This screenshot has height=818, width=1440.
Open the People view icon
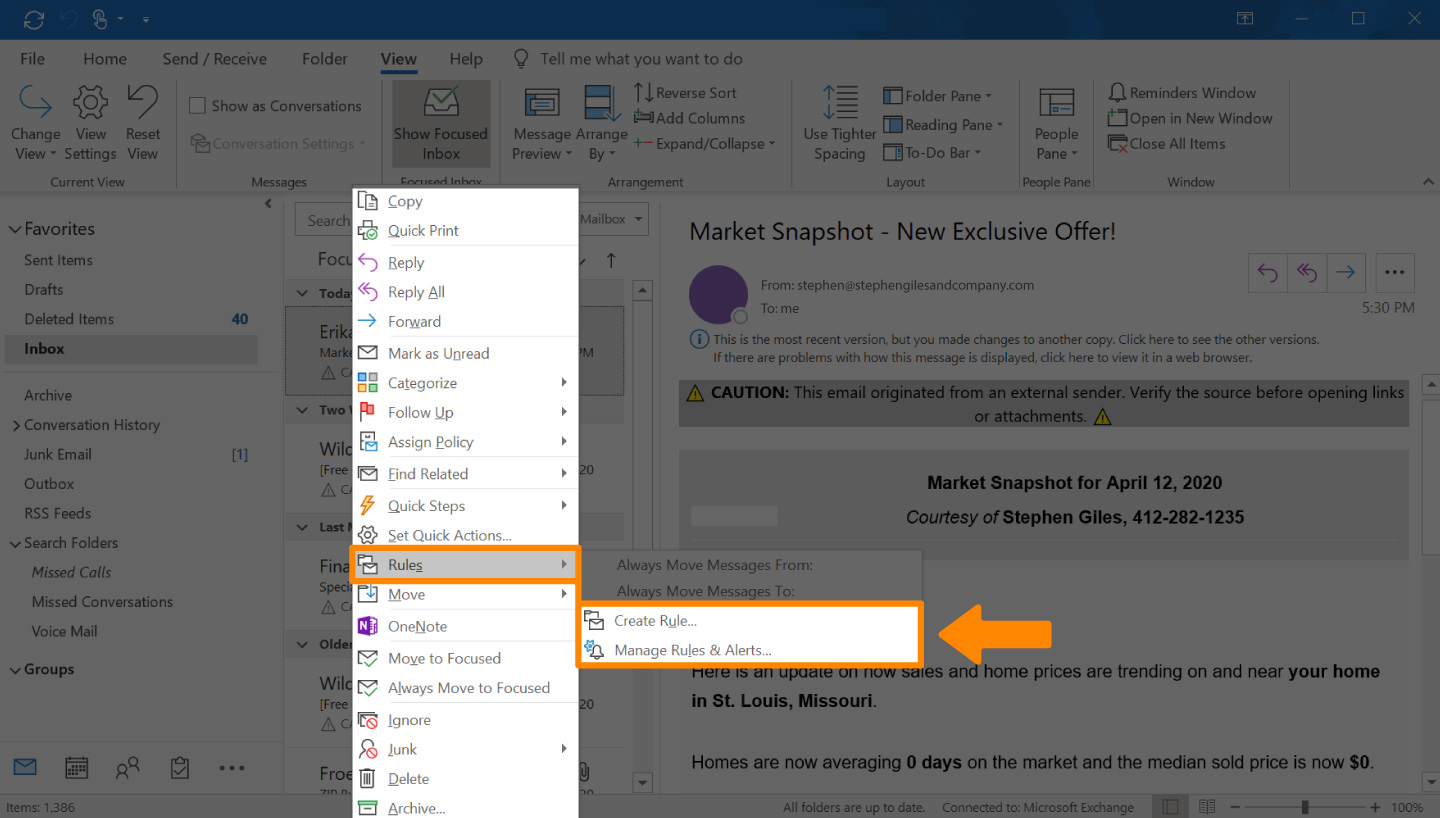(128, 766)
